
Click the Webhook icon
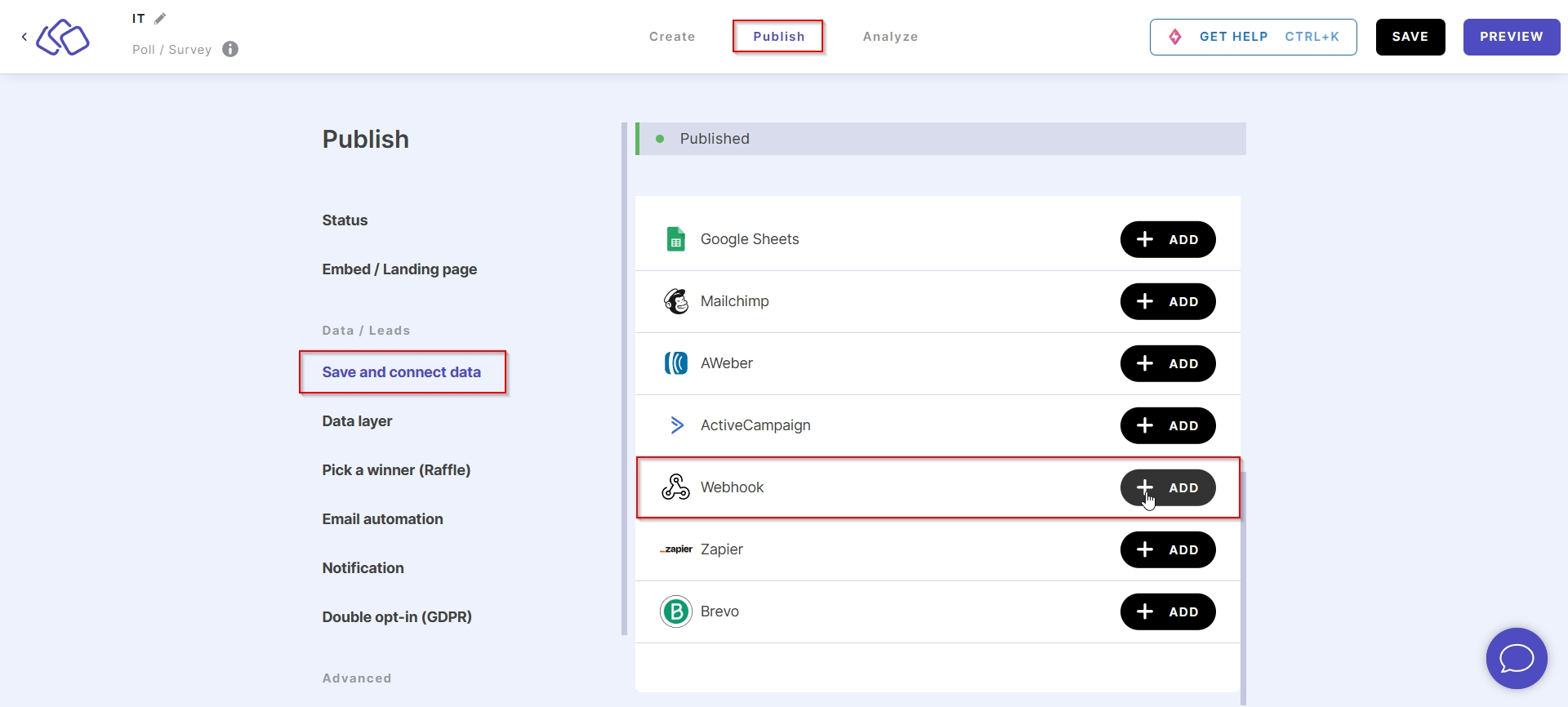point(676,487)
